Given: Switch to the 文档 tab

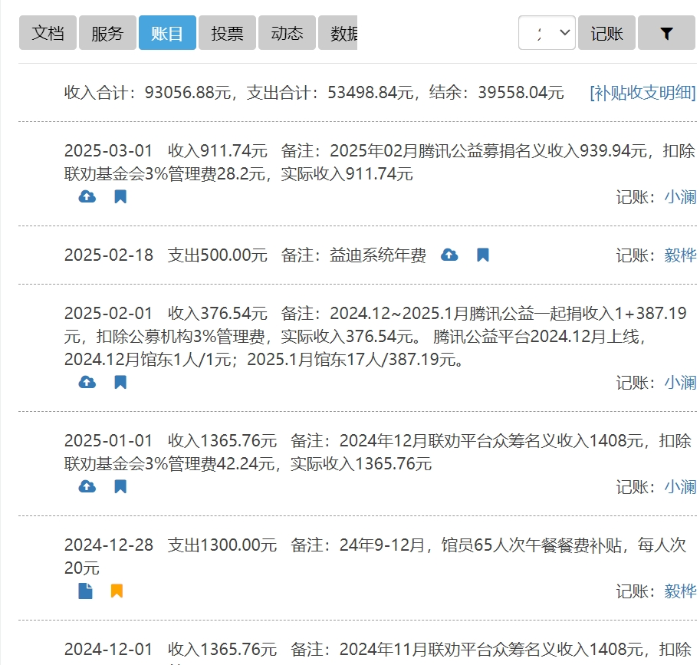Looking at the screenshot, I should [47, 33].
